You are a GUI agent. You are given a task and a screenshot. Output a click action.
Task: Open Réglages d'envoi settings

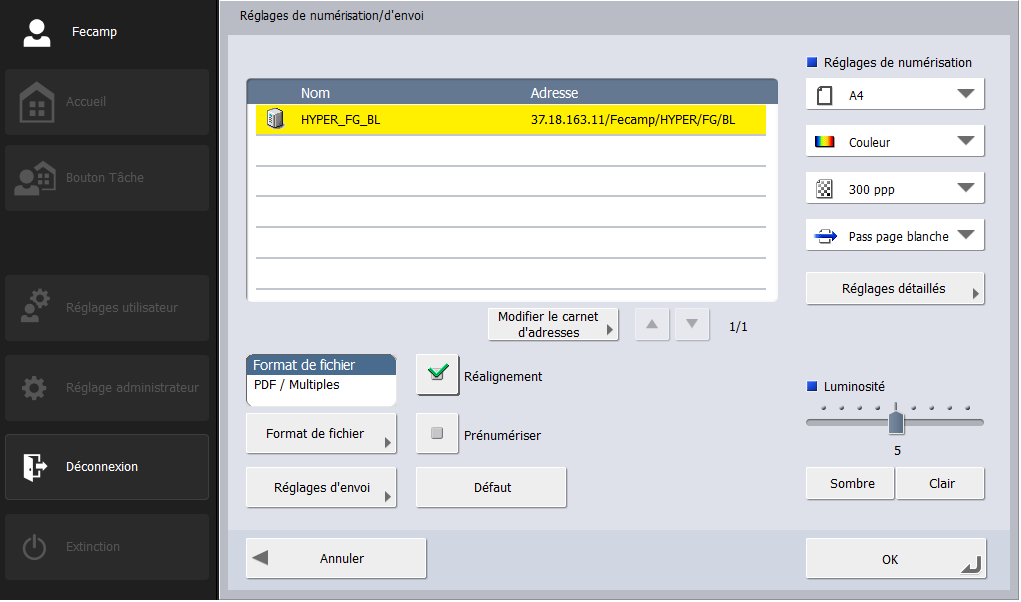[321, 488]
